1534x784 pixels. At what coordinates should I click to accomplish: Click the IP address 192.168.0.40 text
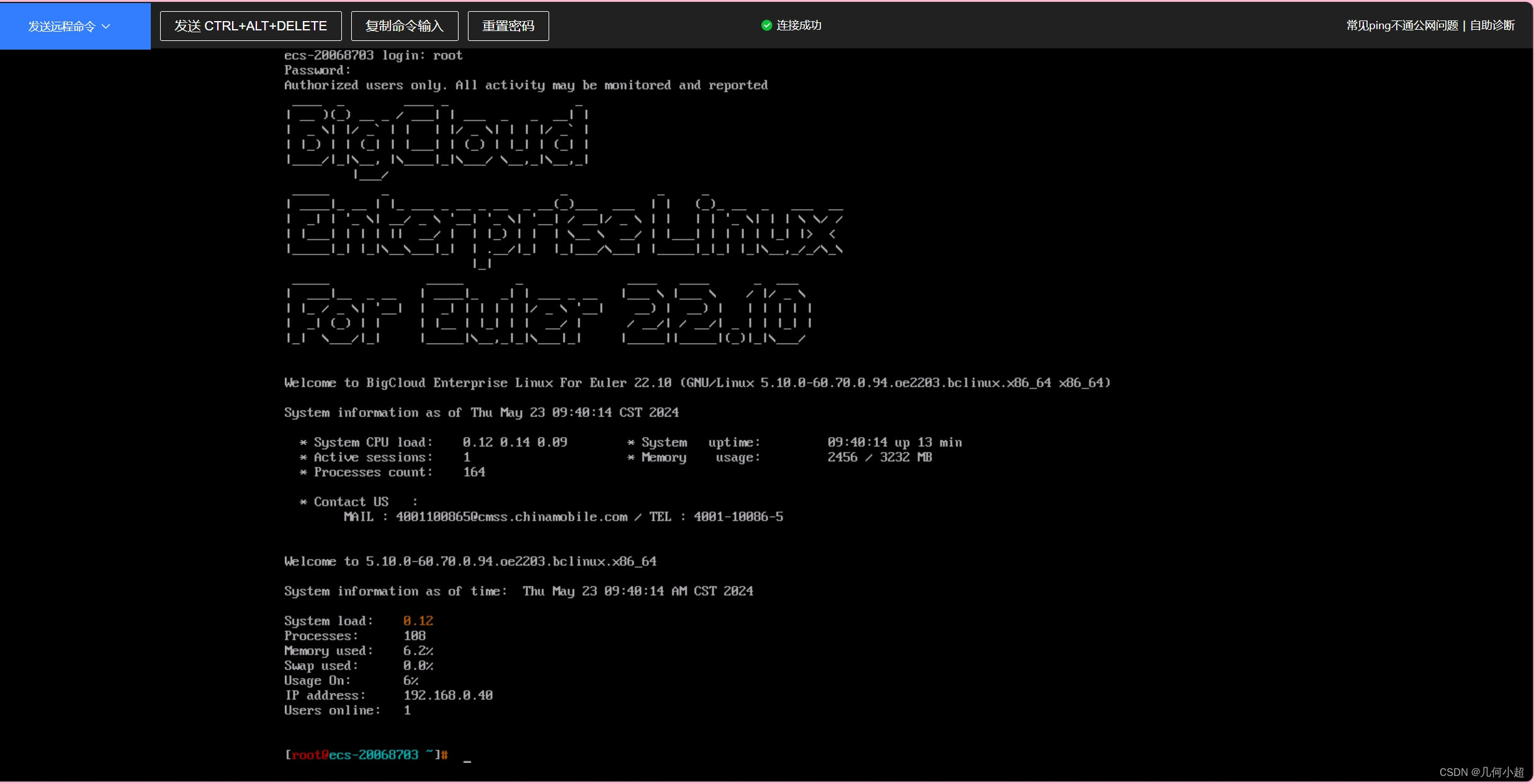click(x=448, y=695)
